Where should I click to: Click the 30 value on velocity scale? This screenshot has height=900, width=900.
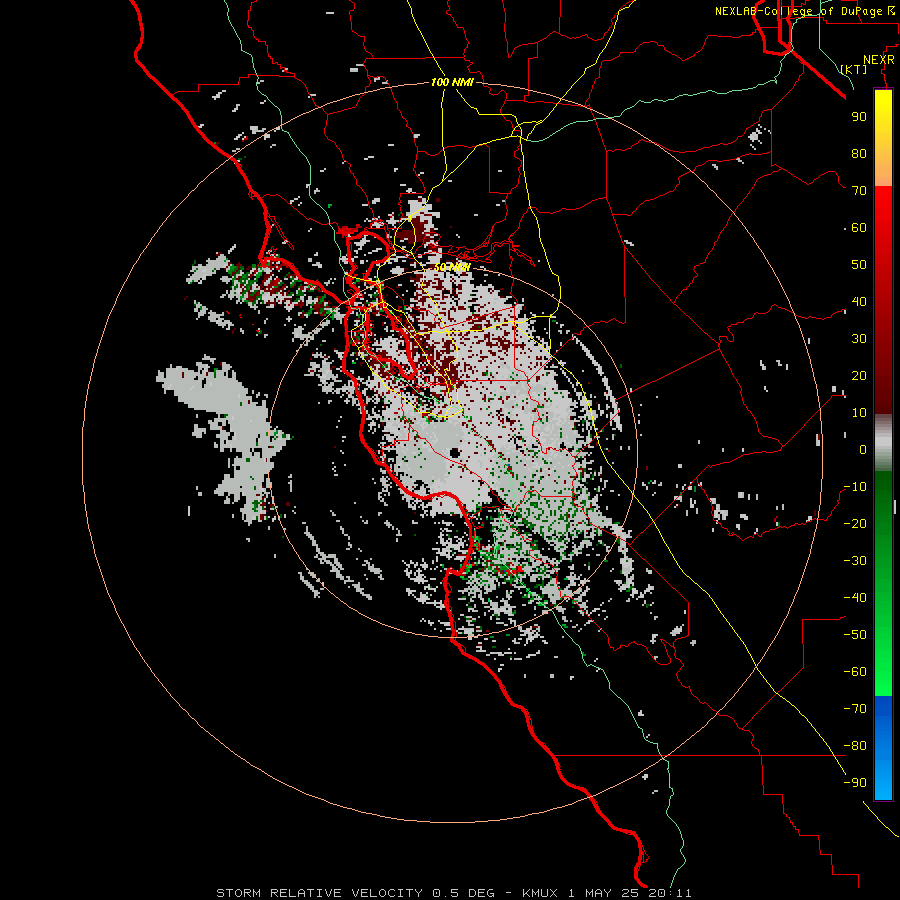859,339
